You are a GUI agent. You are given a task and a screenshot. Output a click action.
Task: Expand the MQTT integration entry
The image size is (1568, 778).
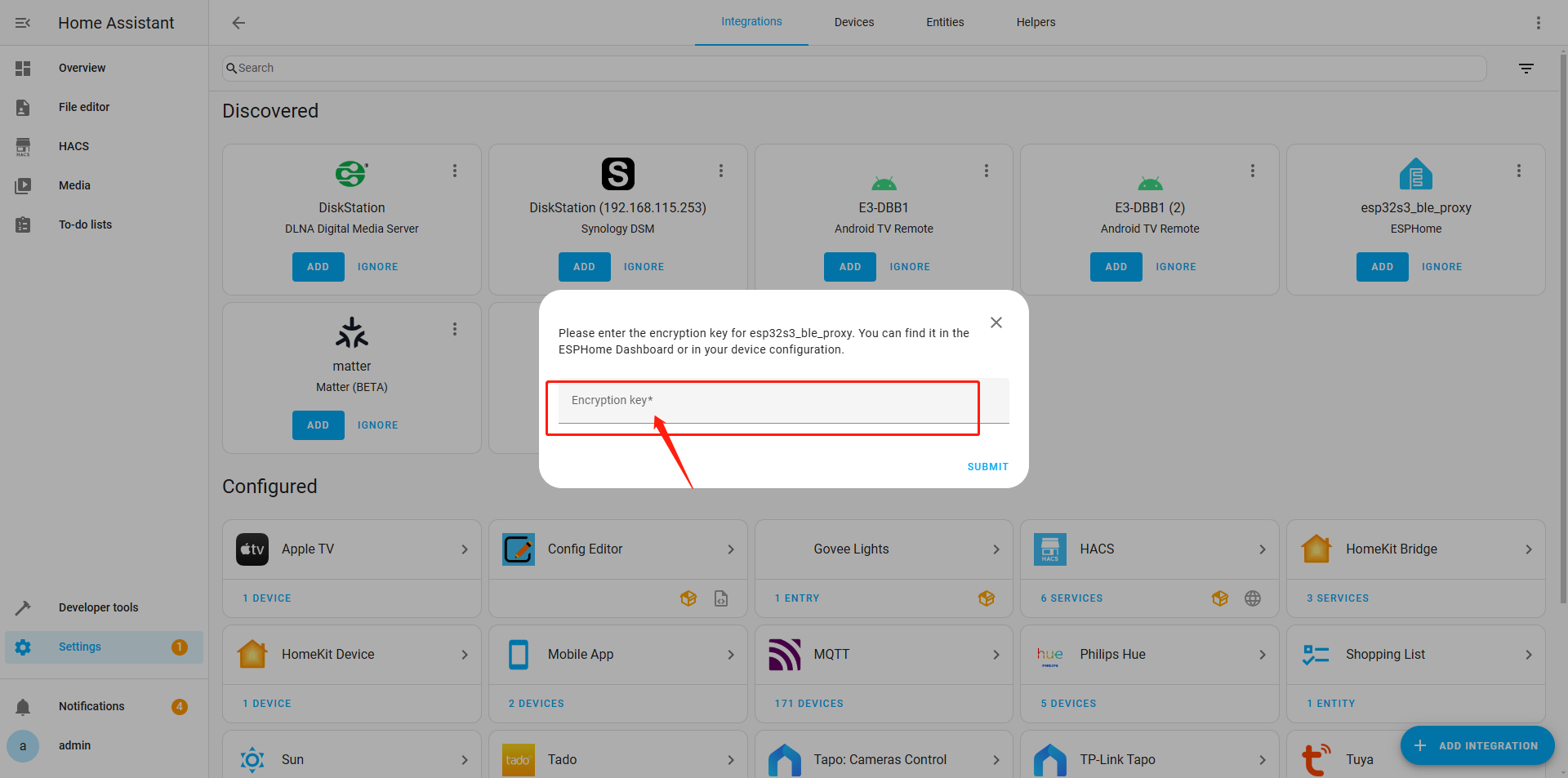996,655
